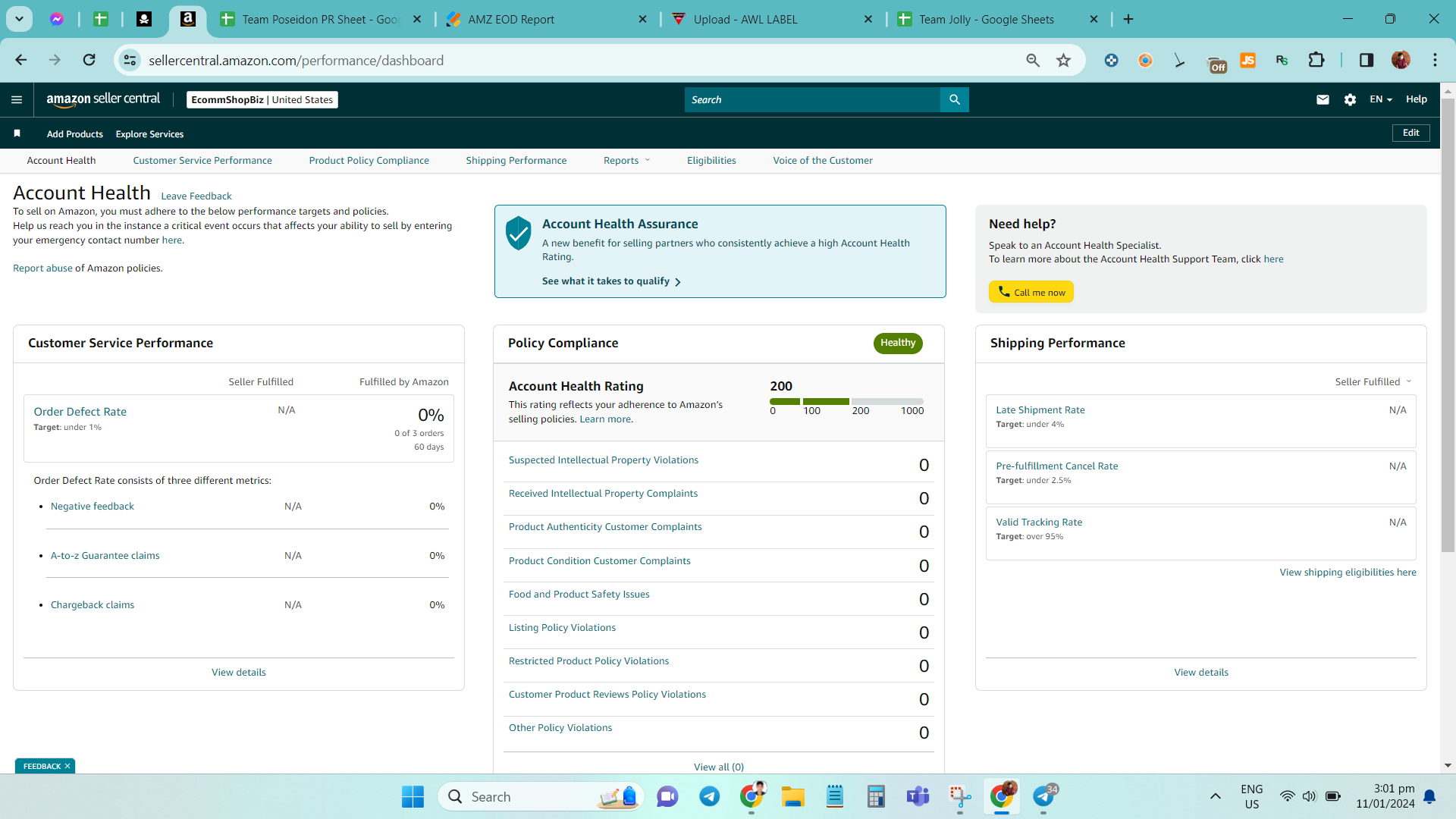Screen dimensions: 1456x819
Task: Open the Shipping Performance menu item
Action: point(516,160)
